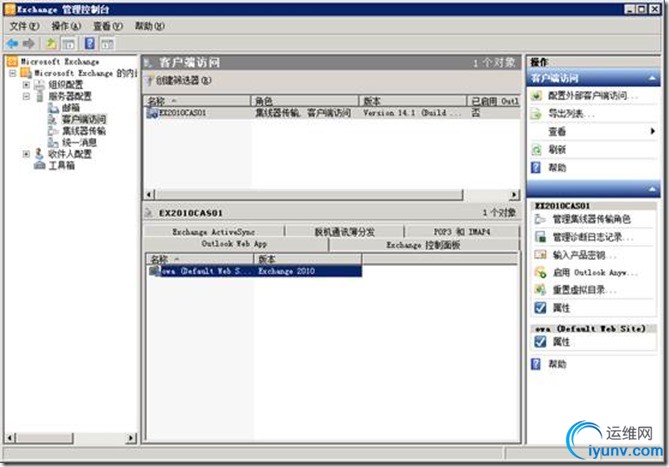This screenshot has height=467, width=669.
Task: Select the owa (Default Web Site) row
Action: (x=255, y=271)
